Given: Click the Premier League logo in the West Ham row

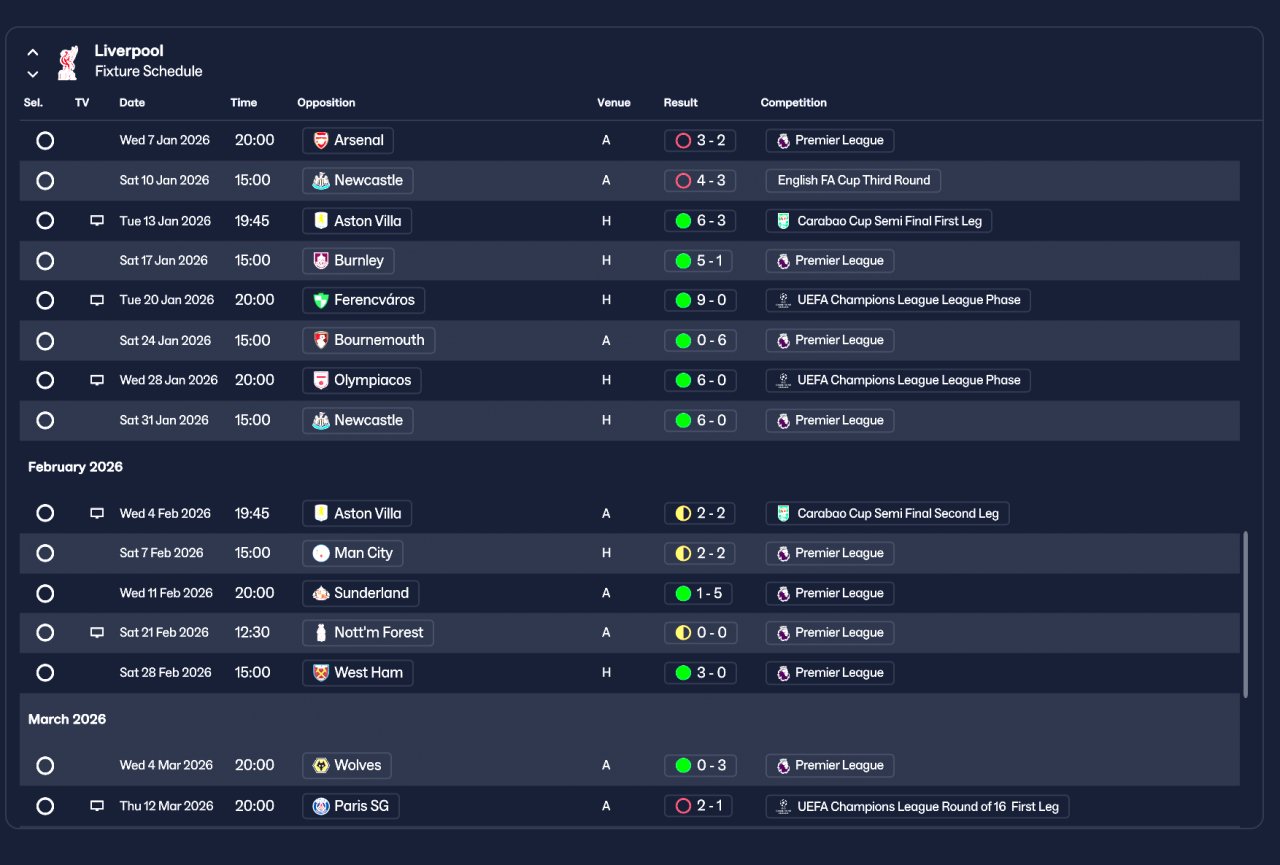Looking at the screenshot, I should tap(783, 673).
